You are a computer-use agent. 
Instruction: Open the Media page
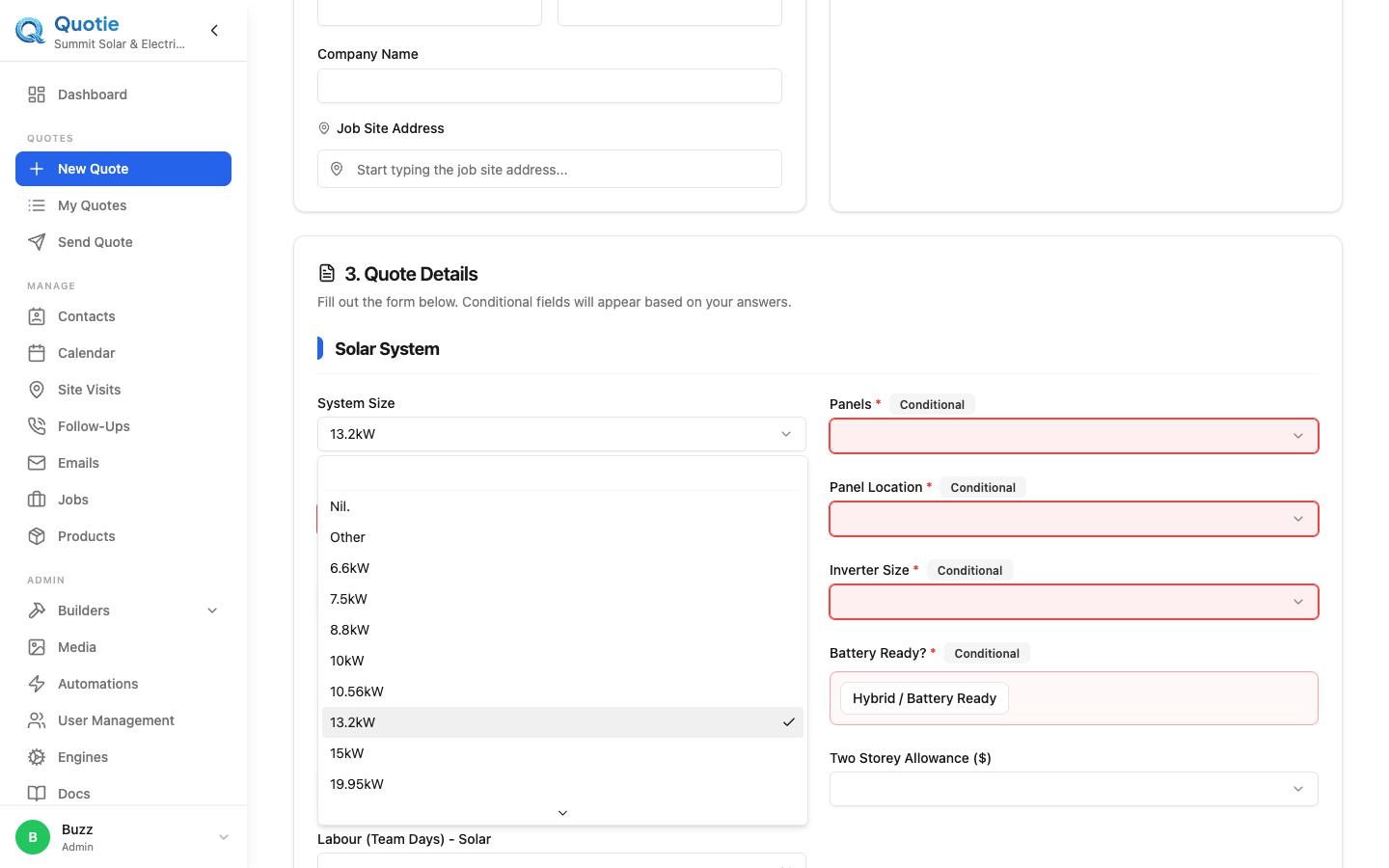[x=123, y=647]
